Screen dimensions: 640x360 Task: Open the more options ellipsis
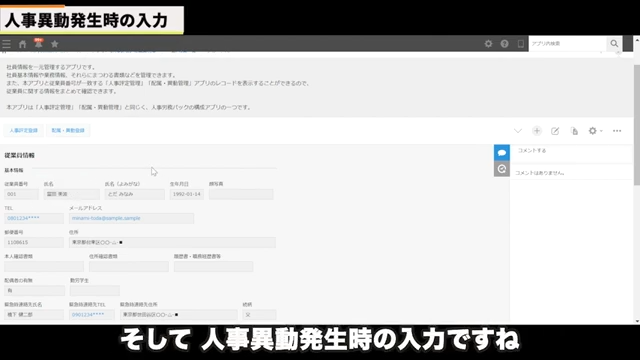click(617, 131)
